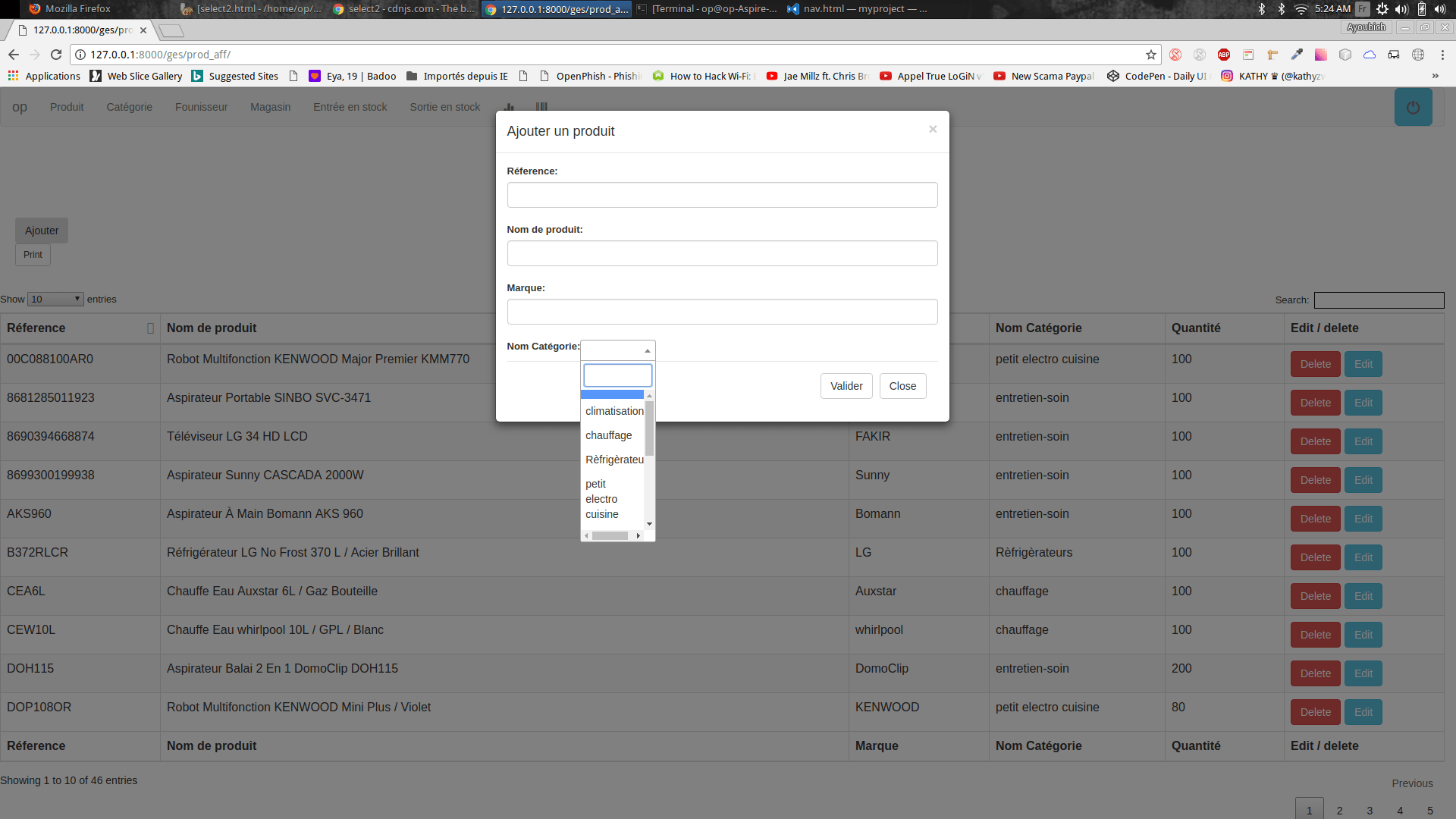
Task: Close the Ajouter un produit modal
Action: pyautogui.click(x=933, y=129)
